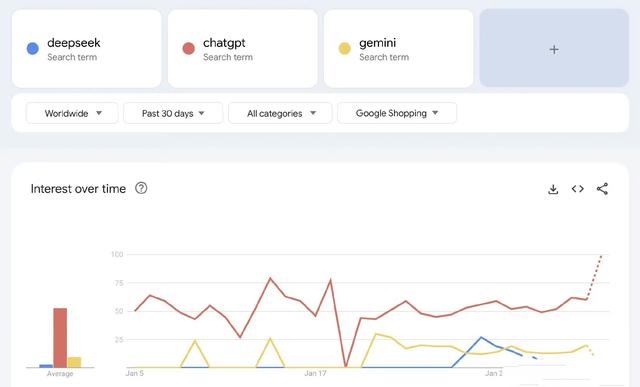Click the blue deepseek color dot
640x387 pixels.
[x=33, y=49]
